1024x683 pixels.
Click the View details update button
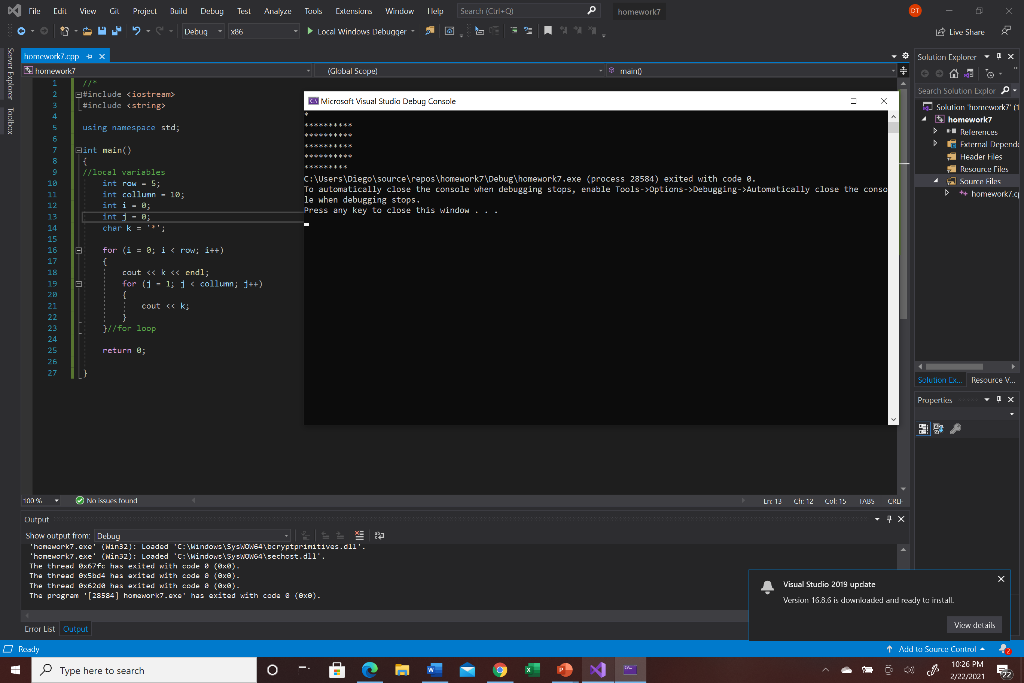pyautogui.click(x=974, y=624)
